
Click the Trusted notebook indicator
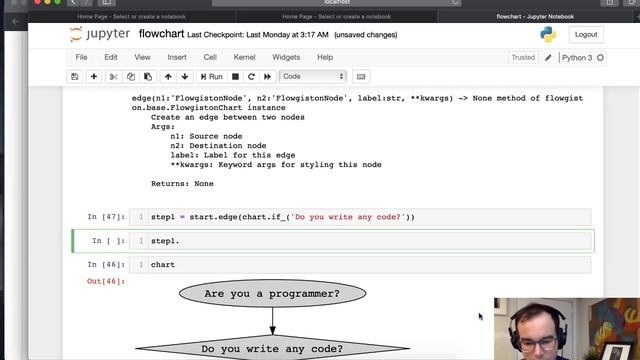coord(523,58)
